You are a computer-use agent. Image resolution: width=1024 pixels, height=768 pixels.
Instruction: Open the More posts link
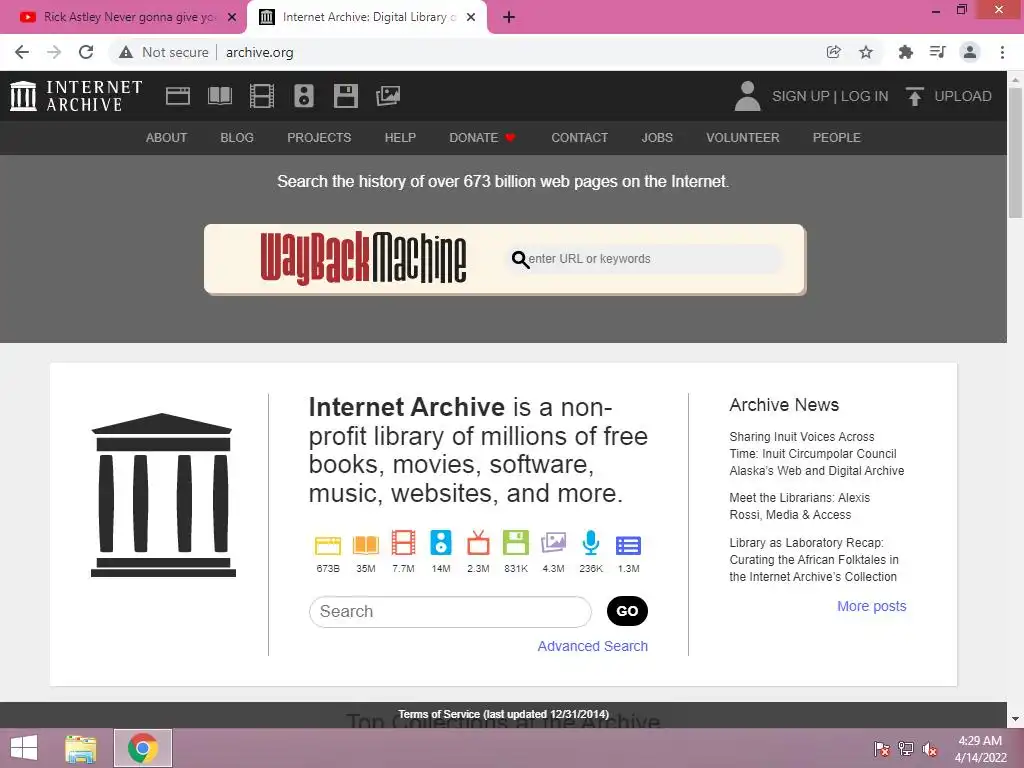click(x=872, y=606)
